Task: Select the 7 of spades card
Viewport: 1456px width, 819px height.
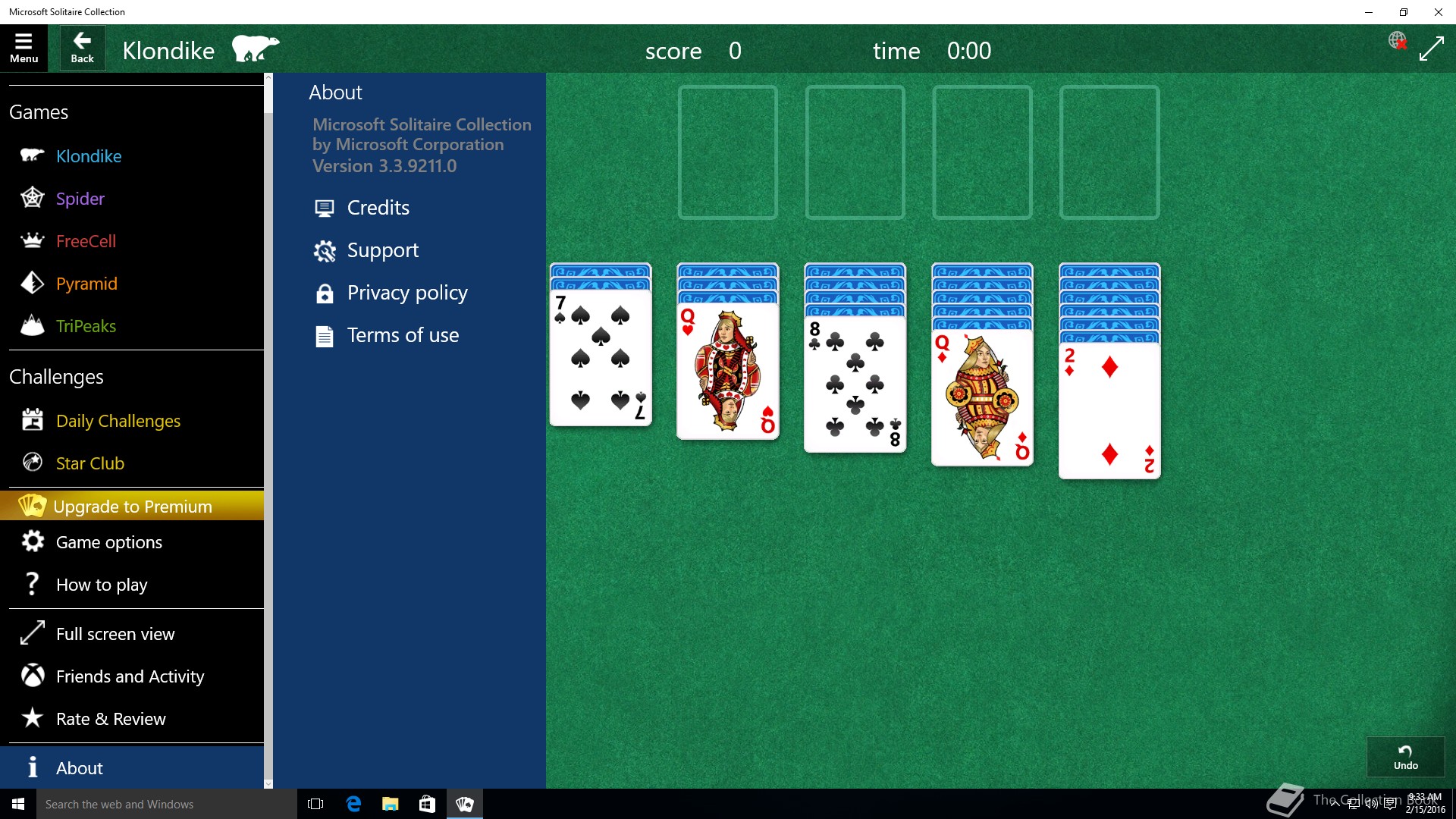Action: tap(601, 357)
